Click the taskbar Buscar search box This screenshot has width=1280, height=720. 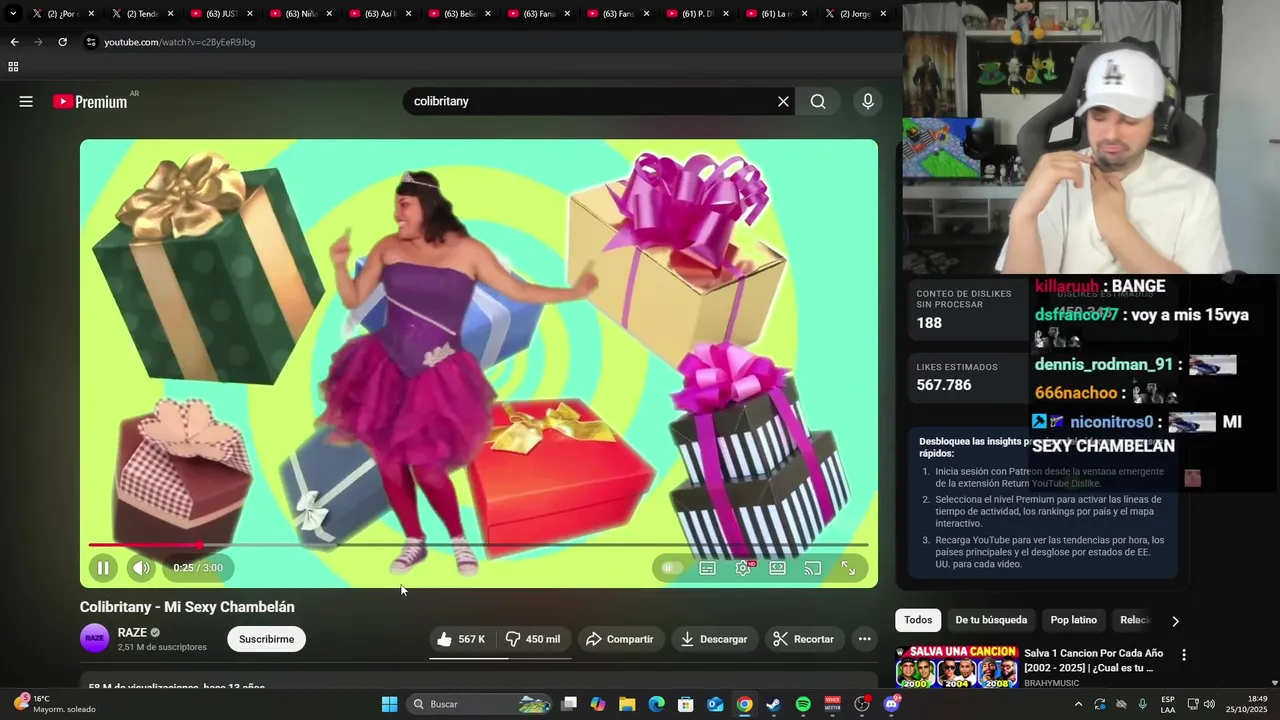[x=480, y=704]
